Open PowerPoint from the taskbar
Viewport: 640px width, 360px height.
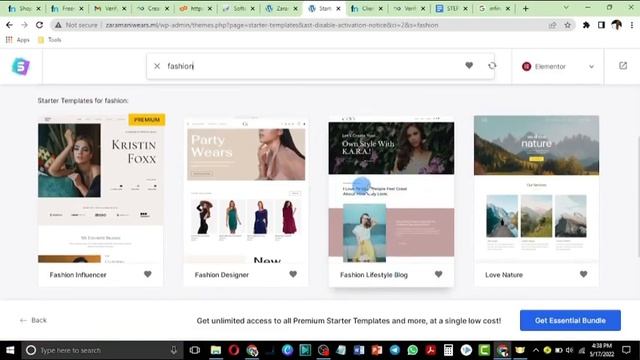(x=377, y=350)
